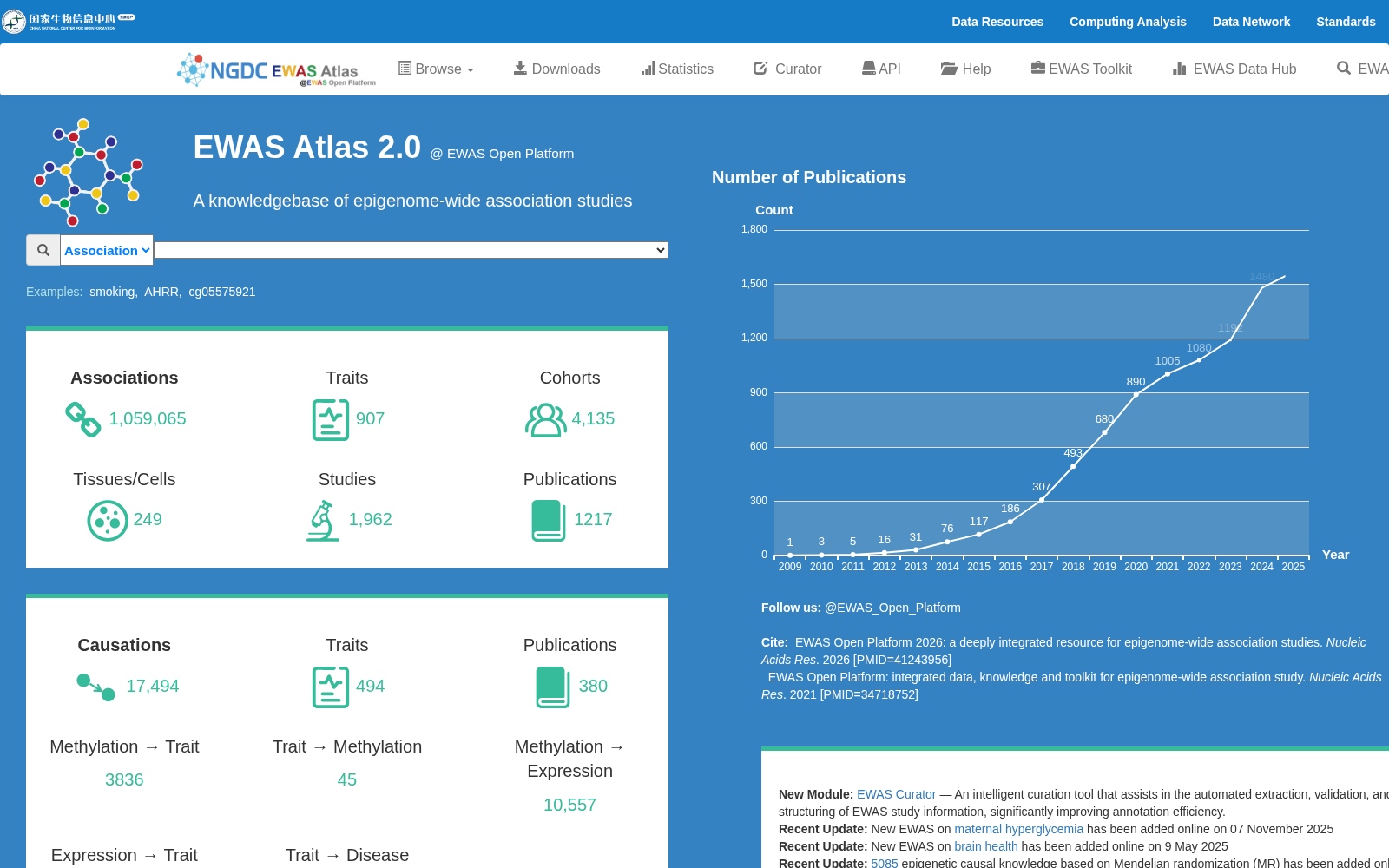Click the "Number of Publications" chart title
The width and height of the screenshot is (1389, 868).
click(809, 177)
